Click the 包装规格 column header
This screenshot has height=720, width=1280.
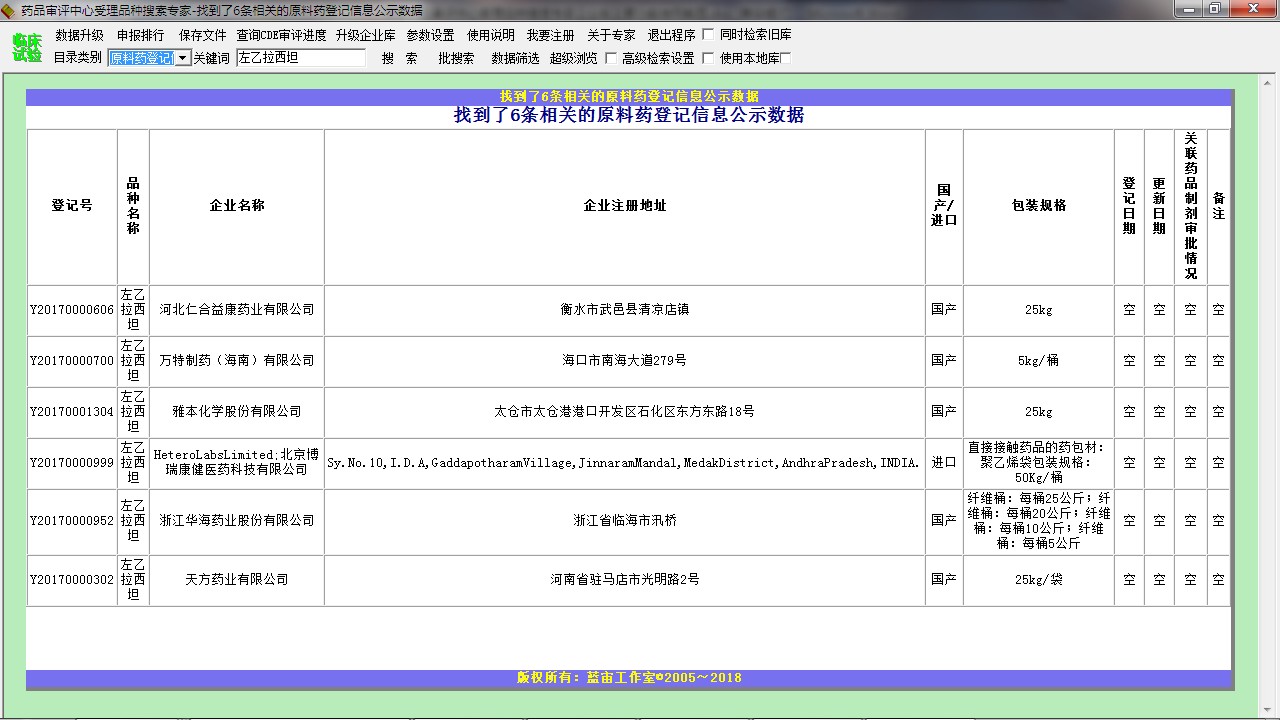point(1039,206)
